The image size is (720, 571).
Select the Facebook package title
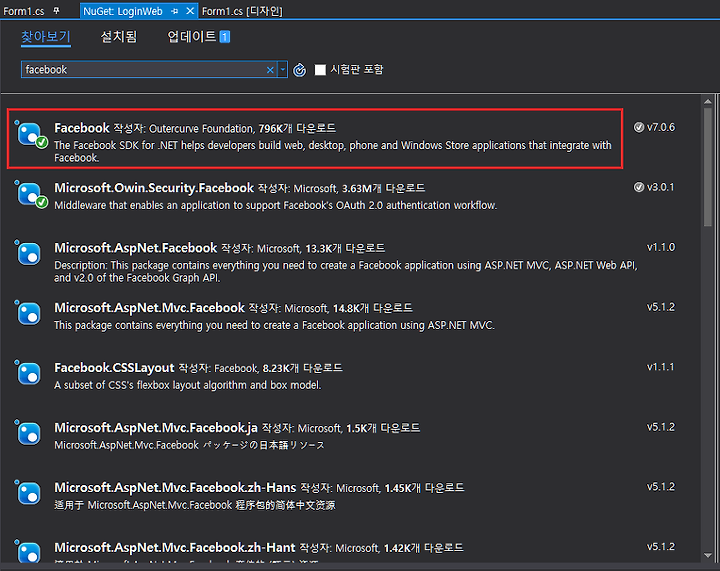[82, 128]
